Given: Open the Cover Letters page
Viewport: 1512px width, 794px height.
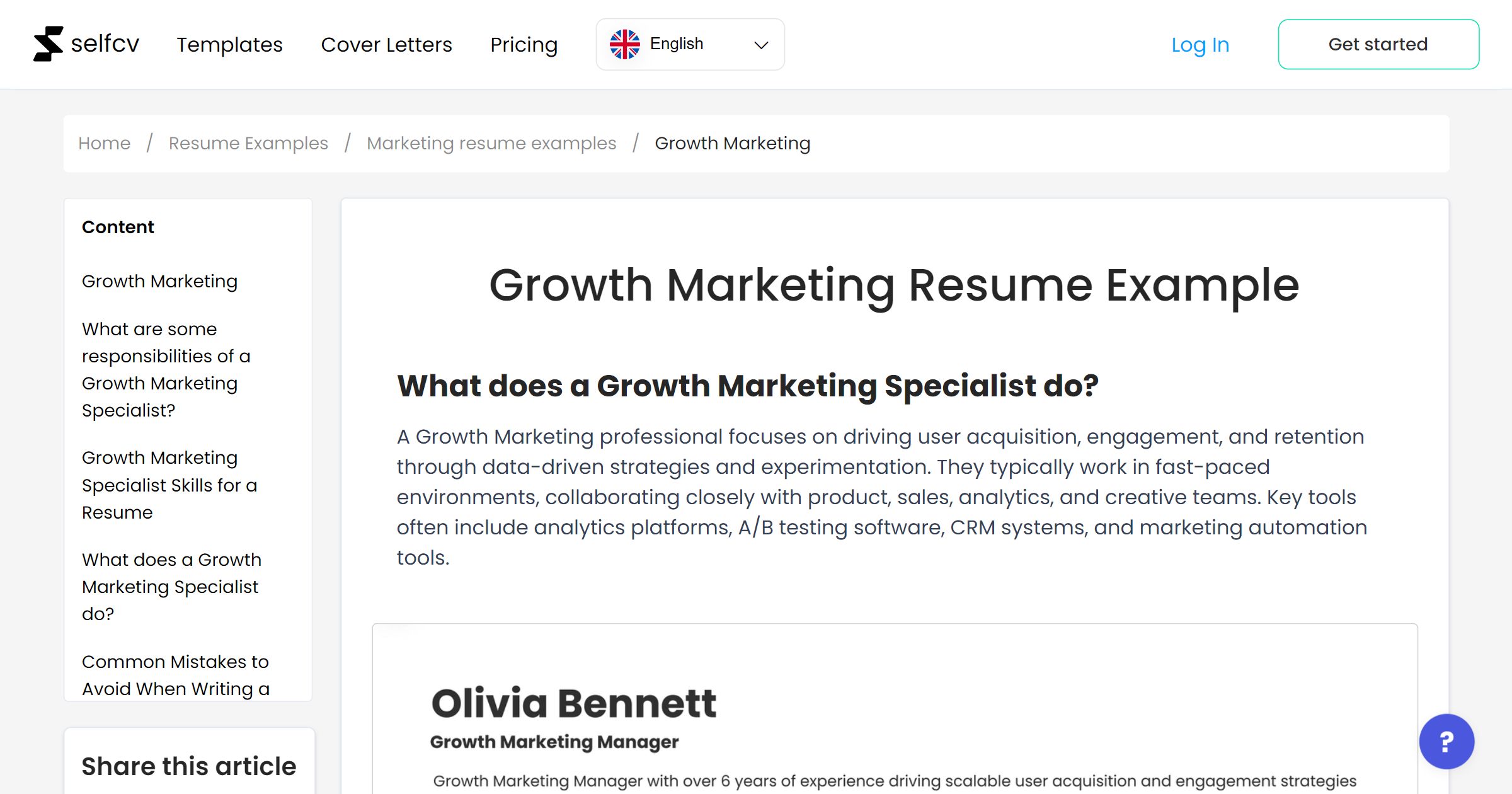Looking at the screenshot, I should [386, 45].
